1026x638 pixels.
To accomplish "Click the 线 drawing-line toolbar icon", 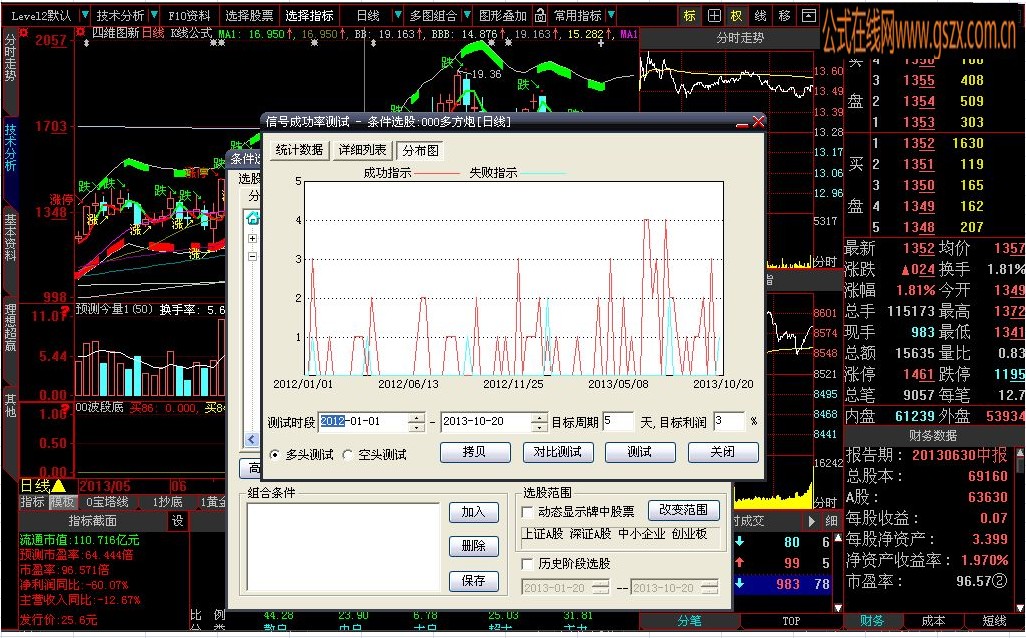I will [760, 16].
